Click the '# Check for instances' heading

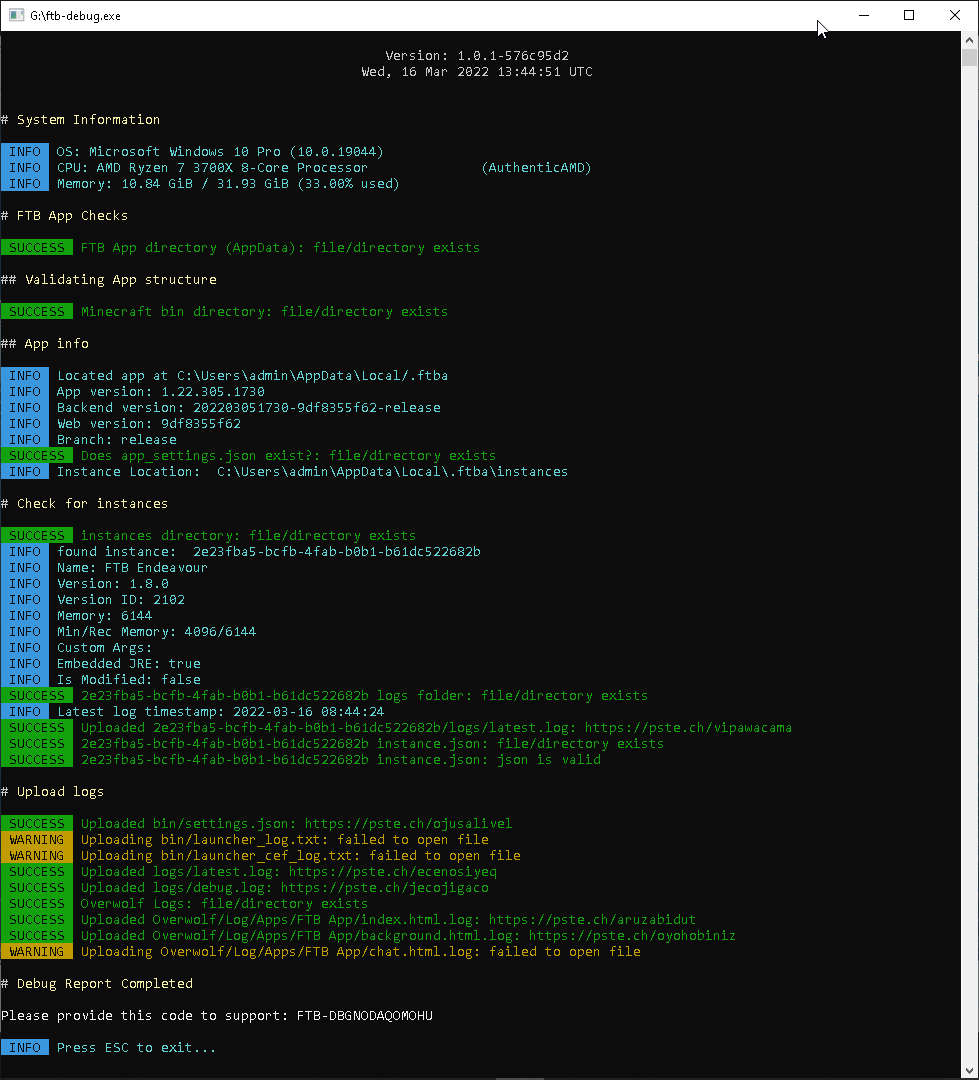click(x=84, y=503)
